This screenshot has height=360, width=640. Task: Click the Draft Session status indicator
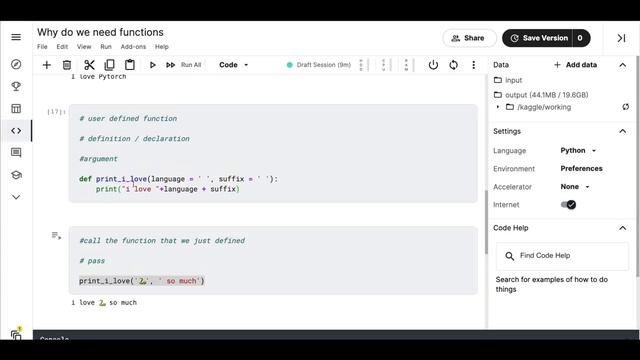pos(319,65)
